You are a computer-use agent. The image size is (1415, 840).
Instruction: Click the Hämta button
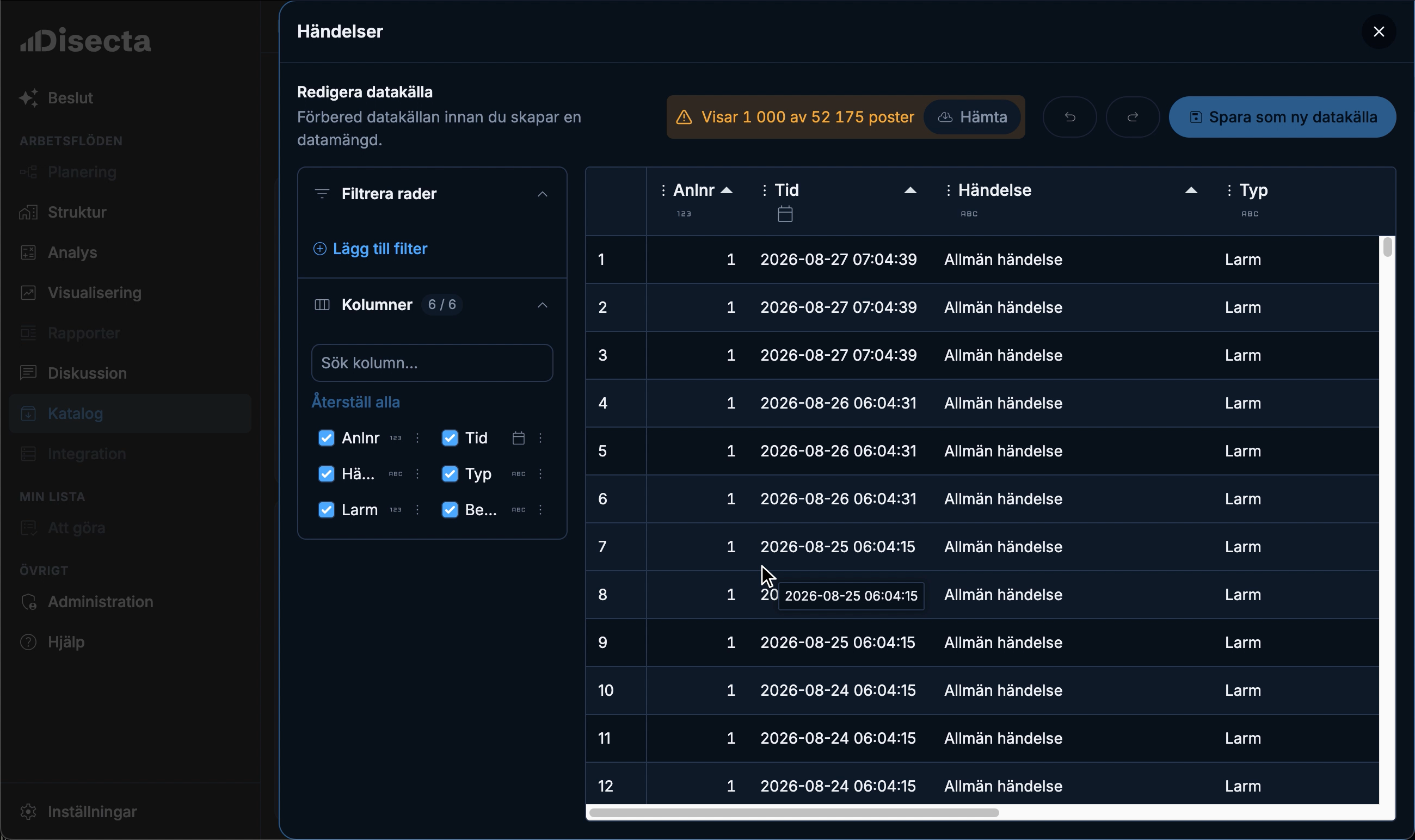972,117
